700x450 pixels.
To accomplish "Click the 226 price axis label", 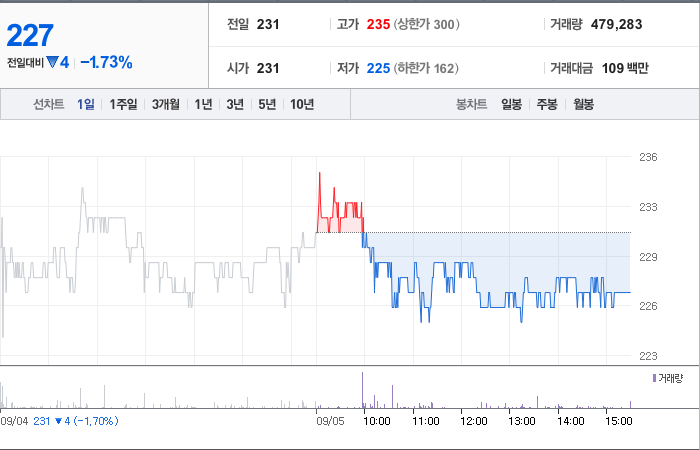I will [648, 306].
